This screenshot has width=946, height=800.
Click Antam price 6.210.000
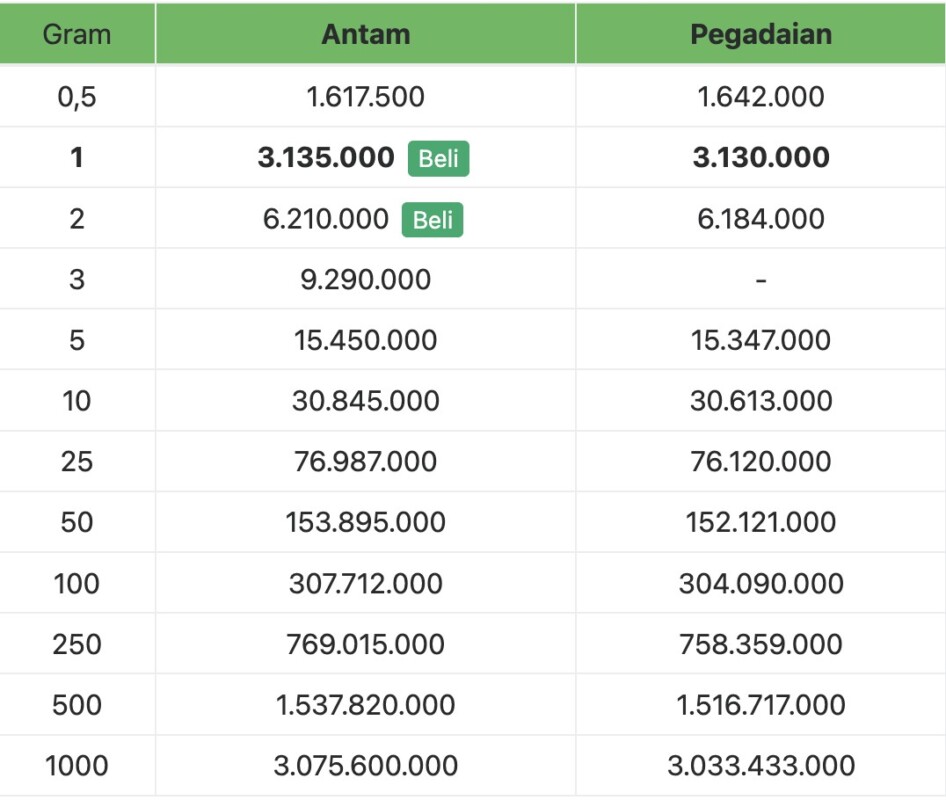click(326, 219)
